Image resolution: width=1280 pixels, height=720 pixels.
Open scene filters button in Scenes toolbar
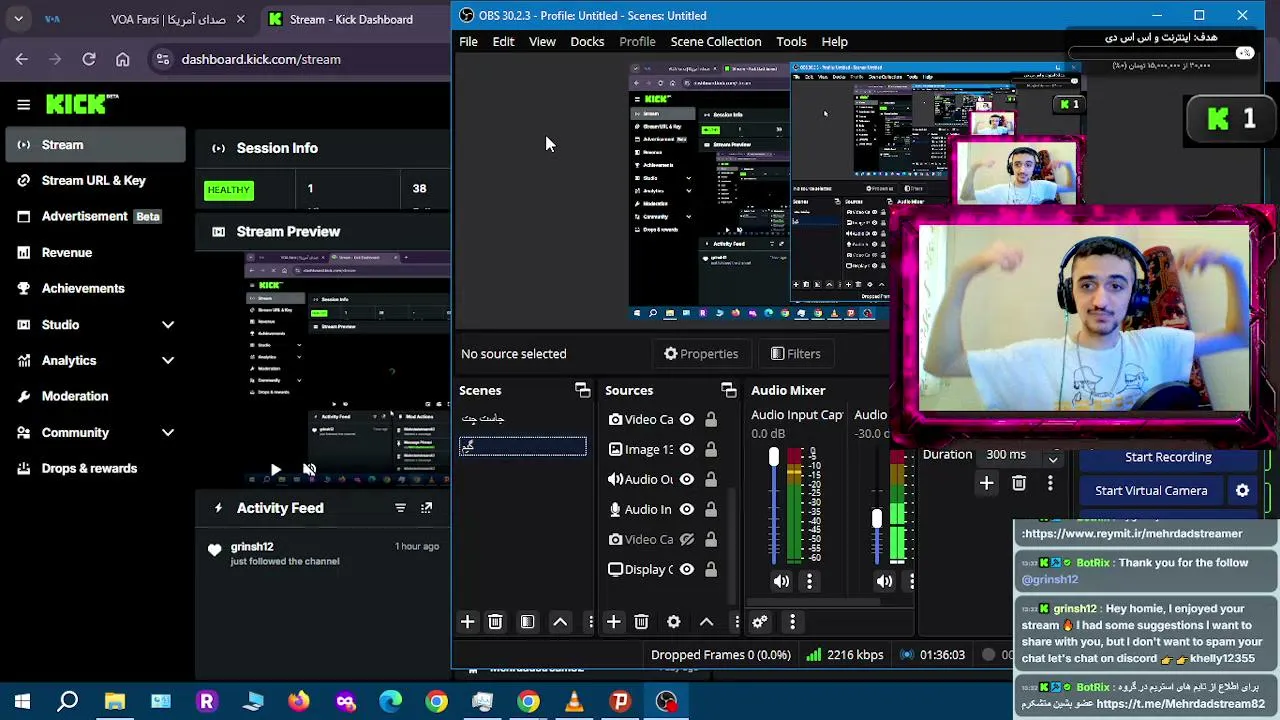(x=527, y=622)
